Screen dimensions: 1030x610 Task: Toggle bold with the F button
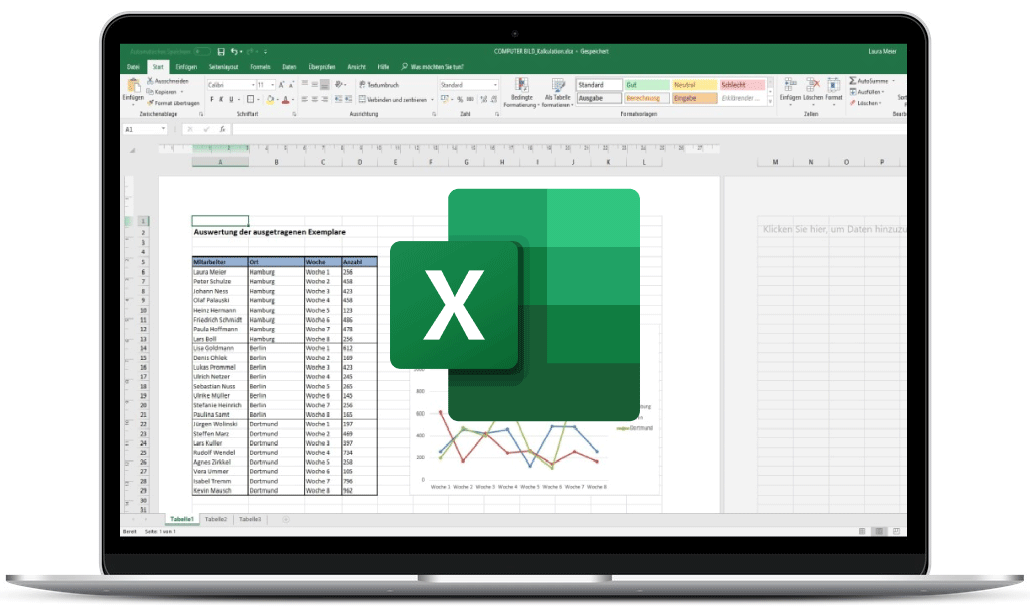point(212,100)
